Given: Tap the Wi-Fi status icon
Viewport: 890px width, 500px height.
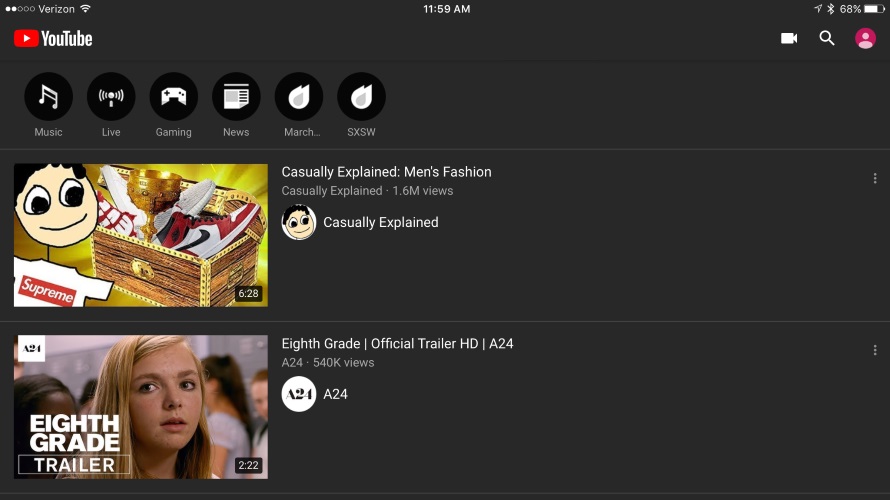Looking at the screenshot, I should pos(85,9).
